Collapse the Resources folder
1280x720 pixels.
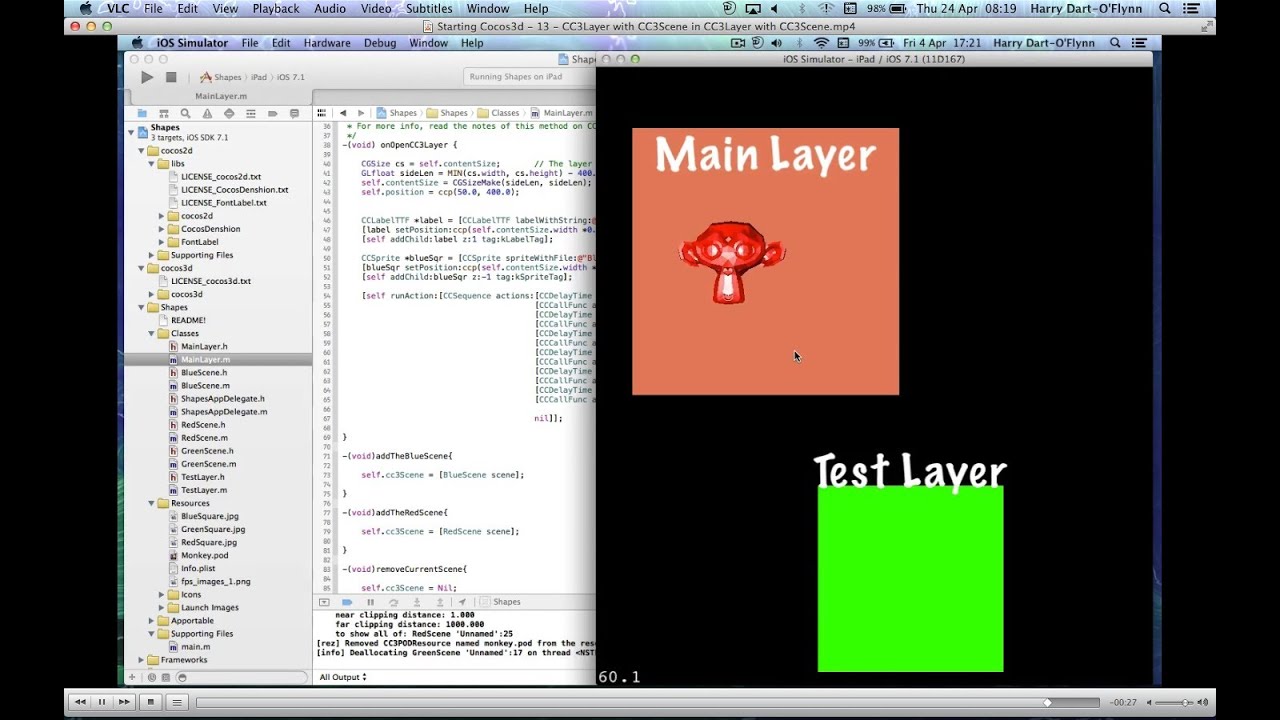click(x=151, y=503)
